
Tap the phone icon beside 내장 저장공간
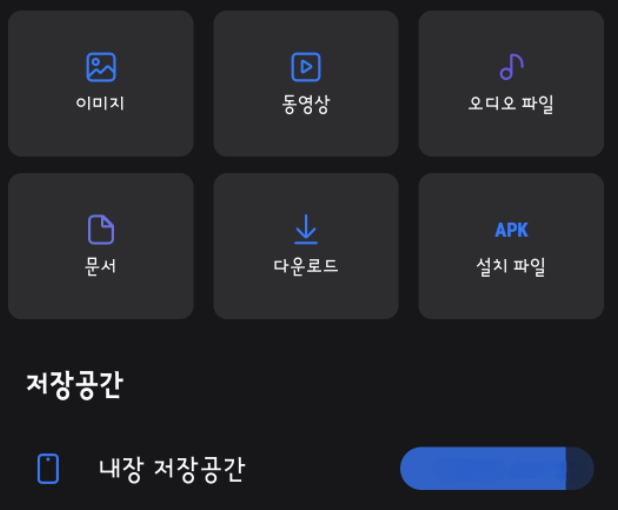point(48,469)
